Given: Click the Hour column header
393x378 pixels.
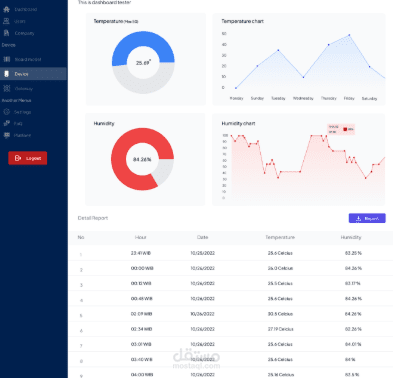Looking at the screenshot, I should 140,237.
